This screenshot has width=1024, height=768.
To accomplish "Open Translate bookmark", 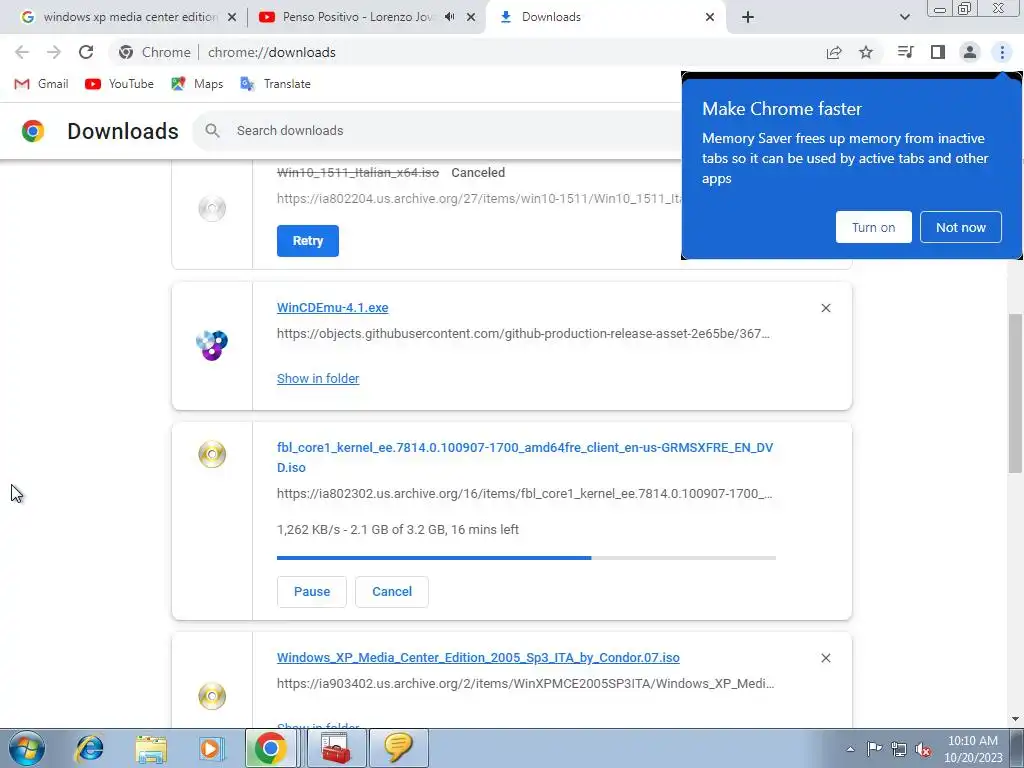I will tap(275, 84).
